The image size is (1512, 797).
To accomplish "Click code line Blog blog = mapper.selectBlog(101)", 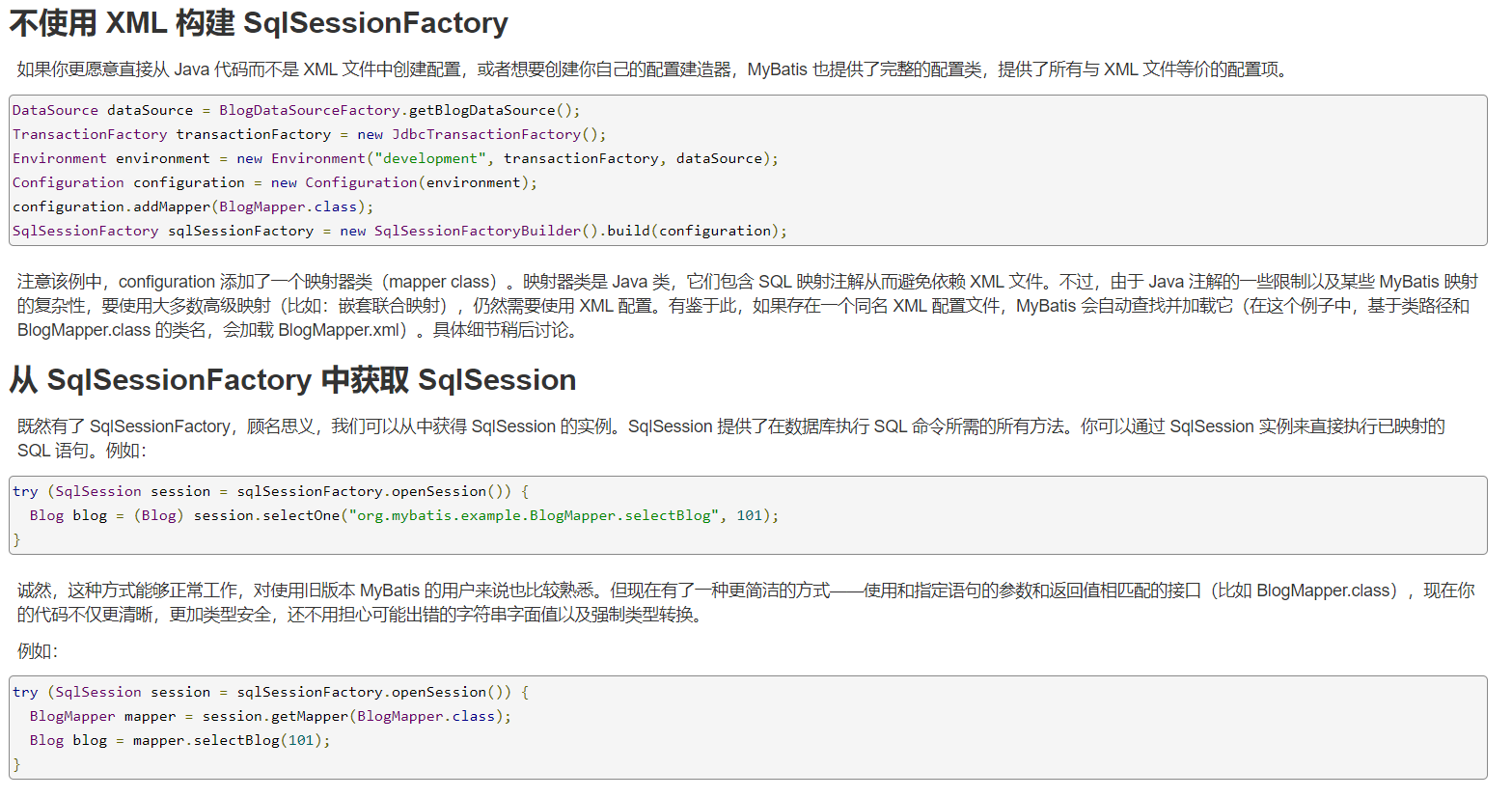I will [x=179, y=740].
